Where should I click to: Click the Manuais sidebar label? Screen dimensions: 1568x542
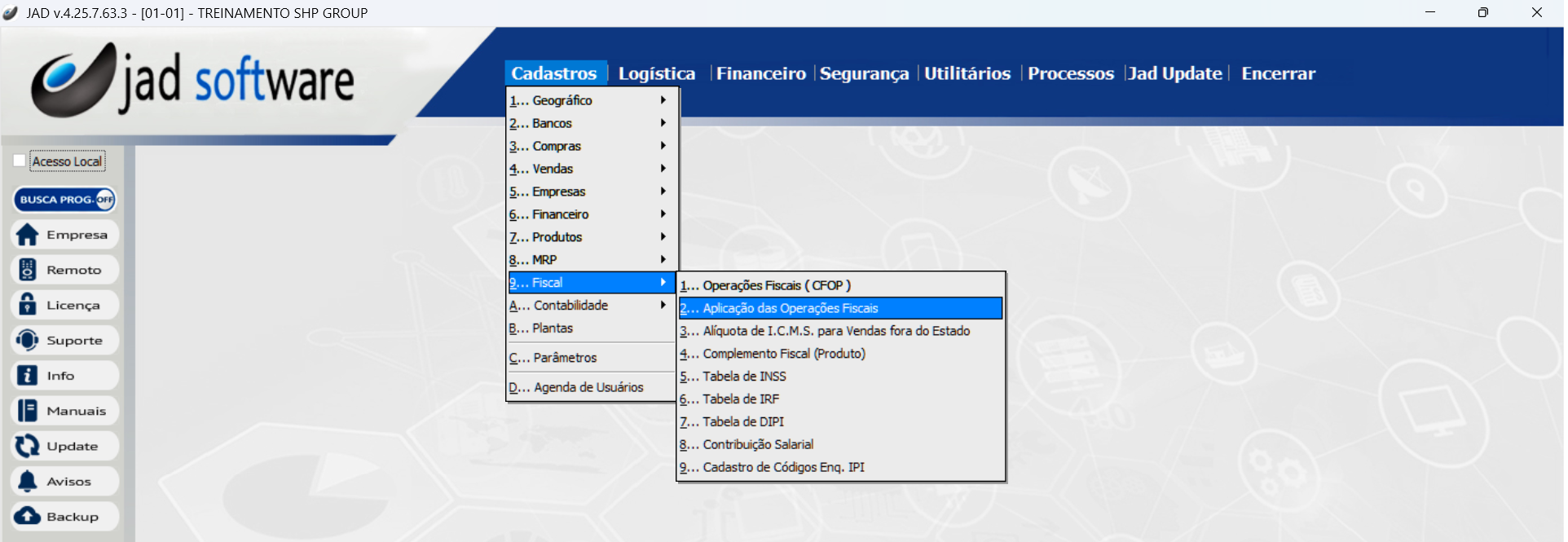point(77,411)
